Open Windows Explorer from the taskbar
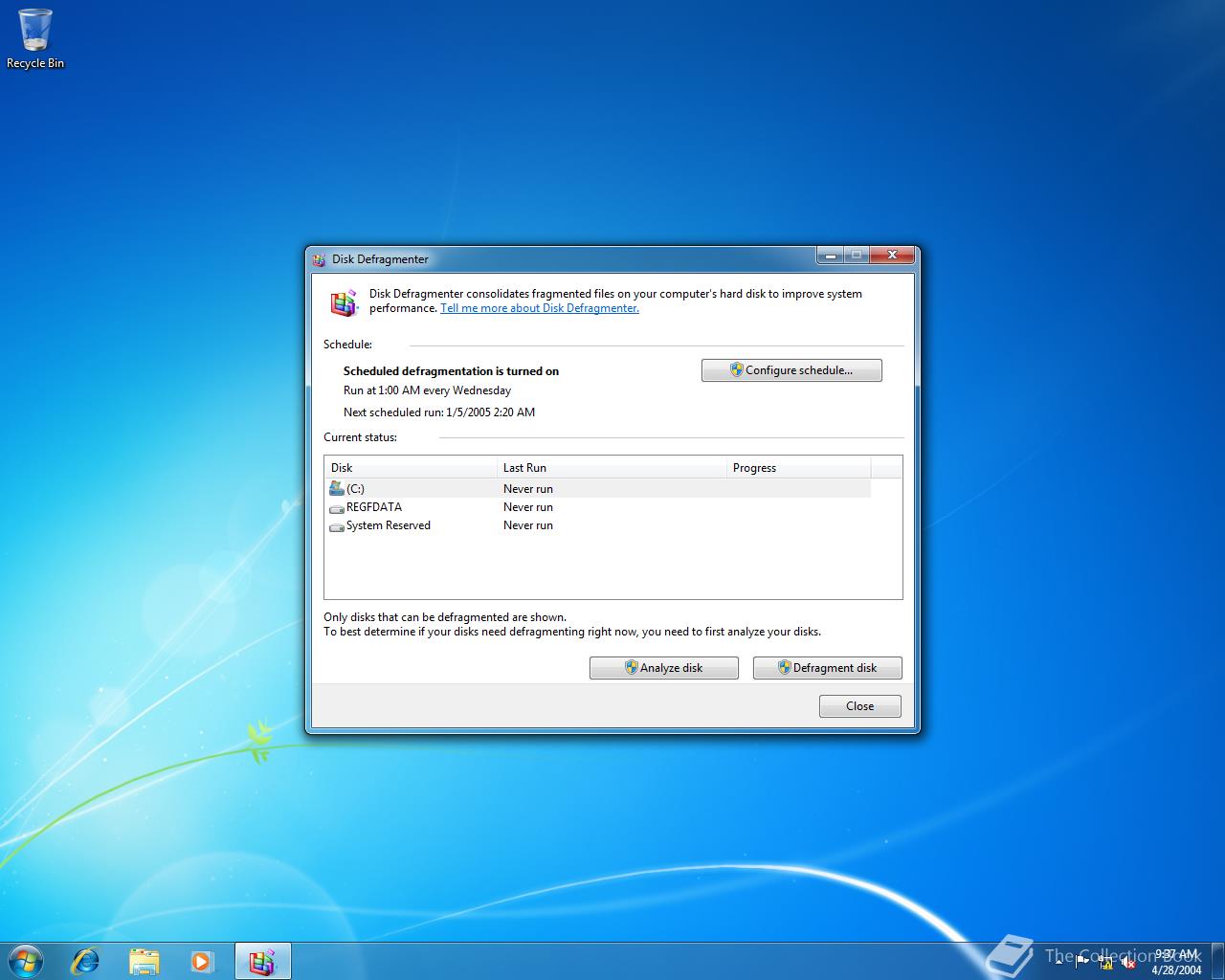Viewport: 1225px width, 980px height. 145,961
